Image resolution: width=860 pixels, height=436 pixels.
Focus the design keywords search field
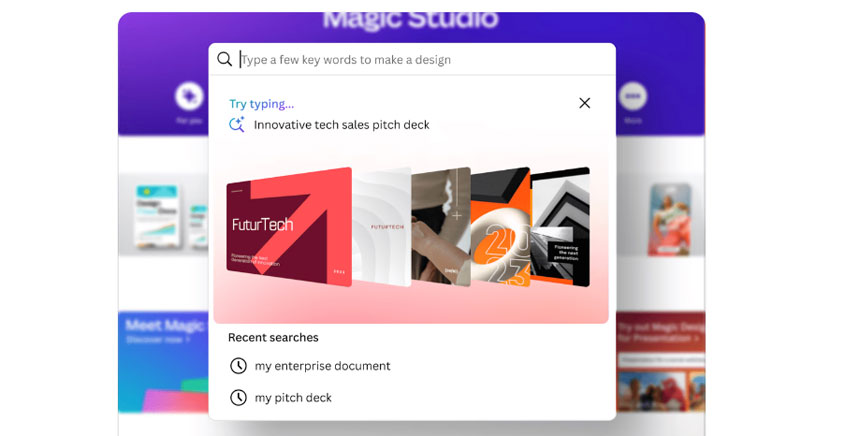[420, 60]
